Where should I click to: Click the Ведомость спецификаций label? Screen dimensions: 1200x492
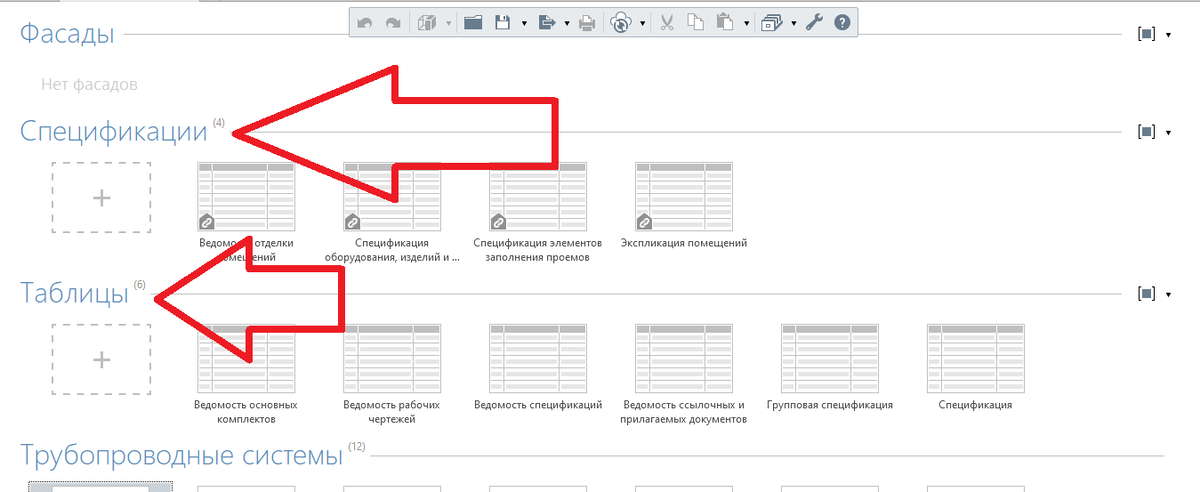538,405
